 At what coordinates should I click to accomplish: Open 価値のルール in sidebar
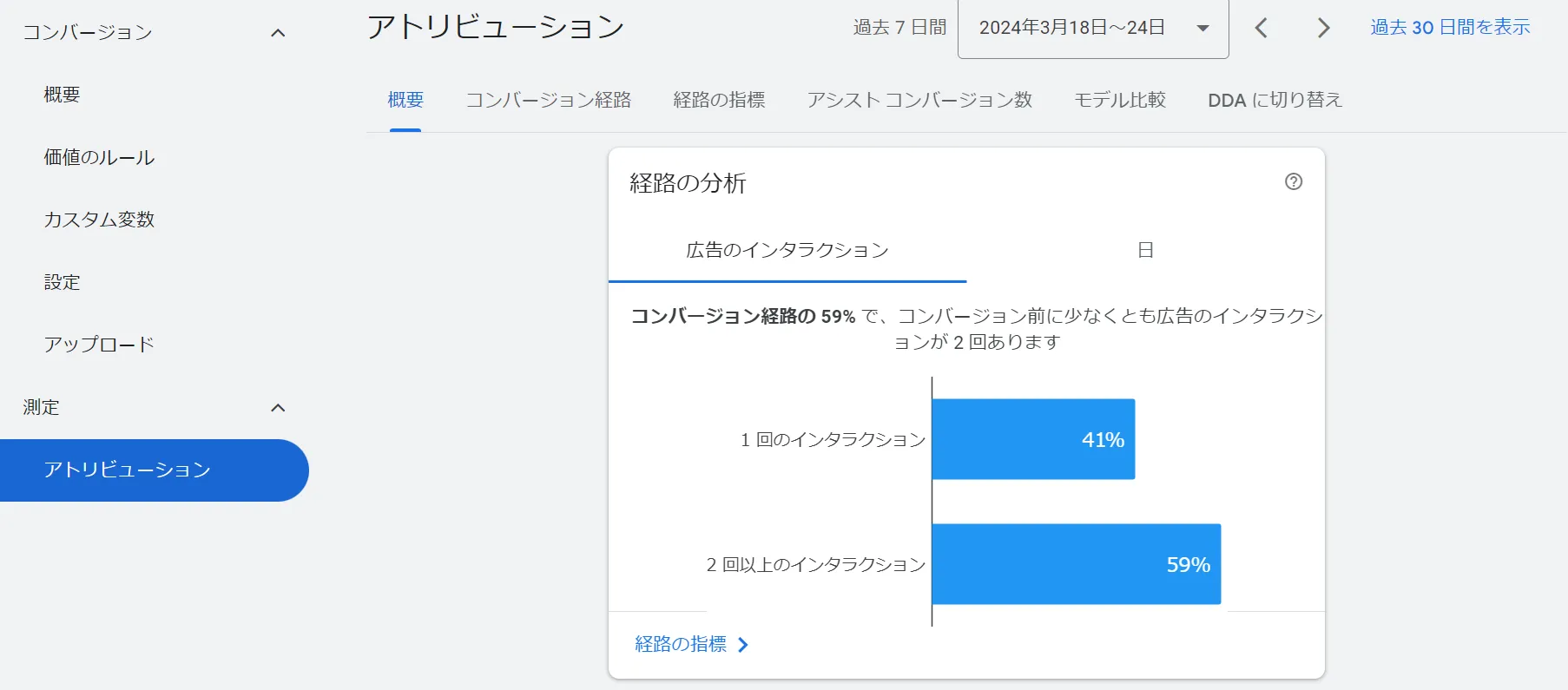(x=99, y=157)
